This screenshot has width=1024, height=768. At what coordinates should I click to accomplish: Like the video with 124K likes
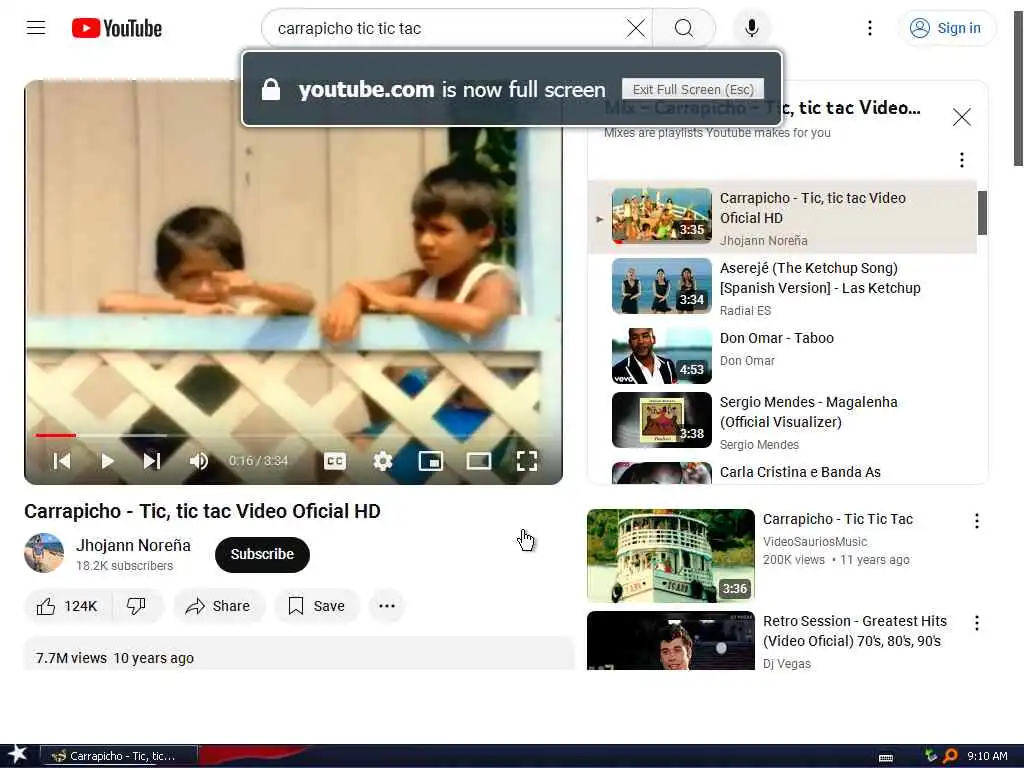pyautogui.click(x=67, y=606)
